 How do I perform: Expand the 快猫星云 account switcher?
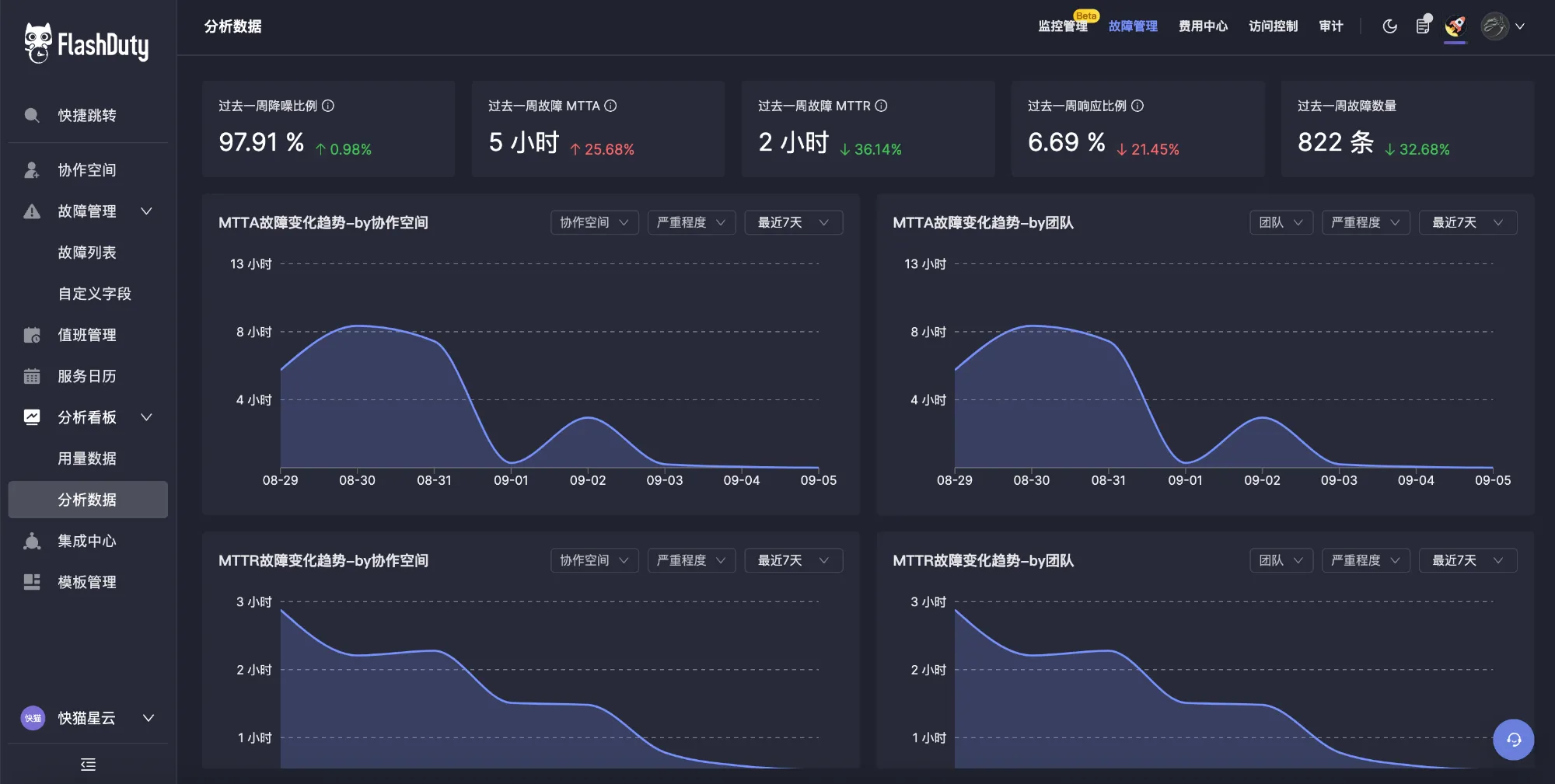(149, 718)
